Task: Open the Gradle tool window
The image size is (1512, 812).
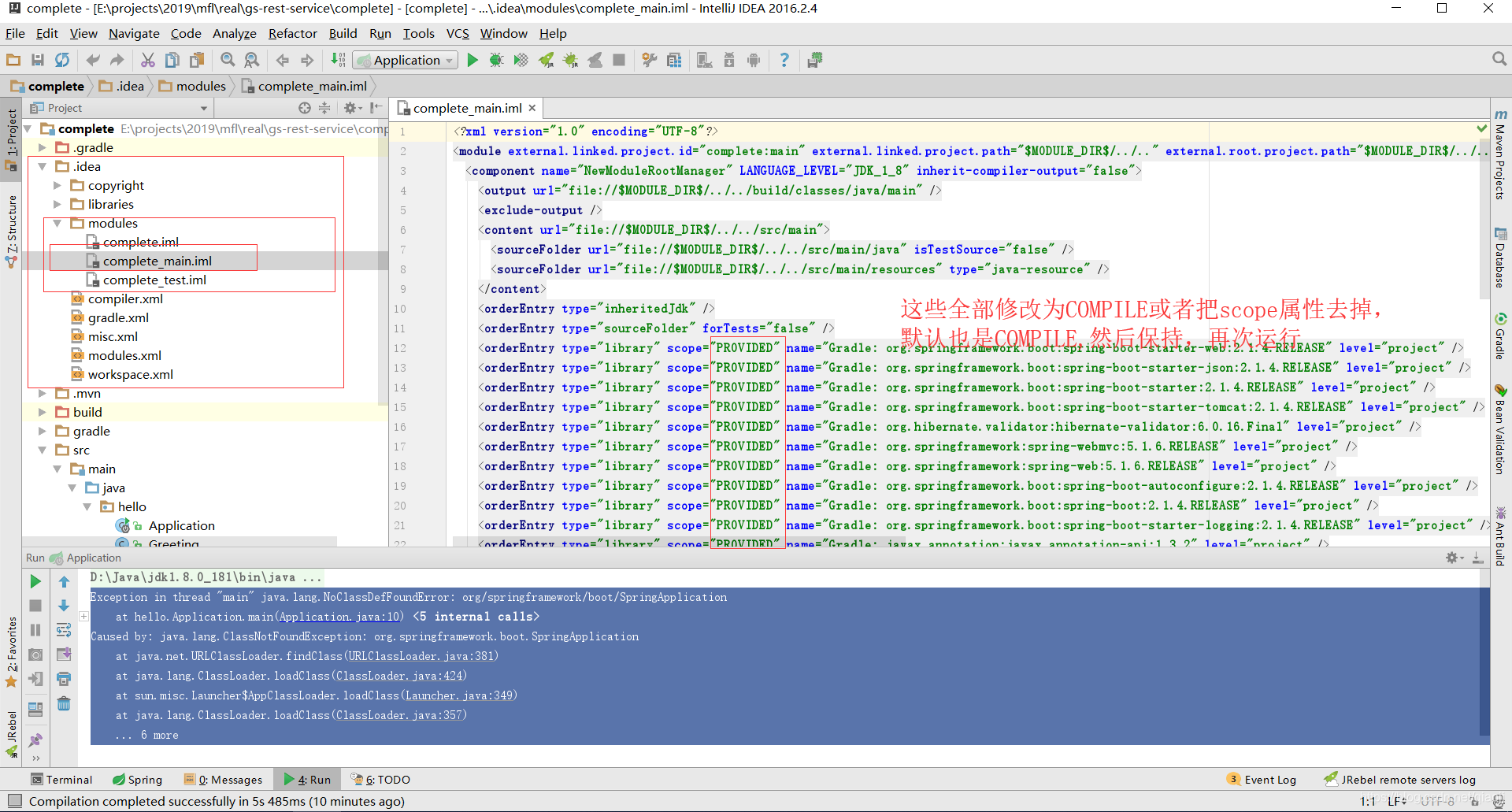Action: click(1500, 339)
